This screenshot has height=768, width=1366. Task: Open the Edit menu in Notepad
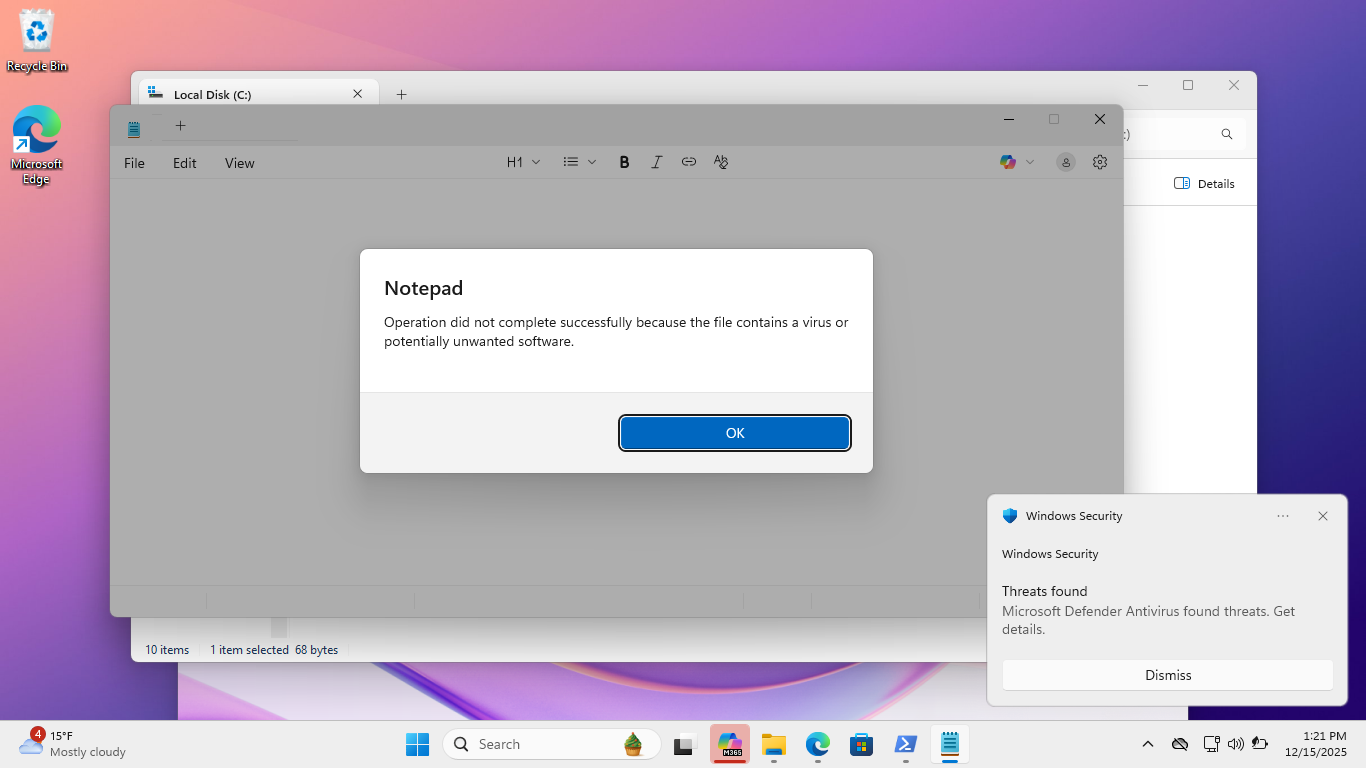click(184, 163)
